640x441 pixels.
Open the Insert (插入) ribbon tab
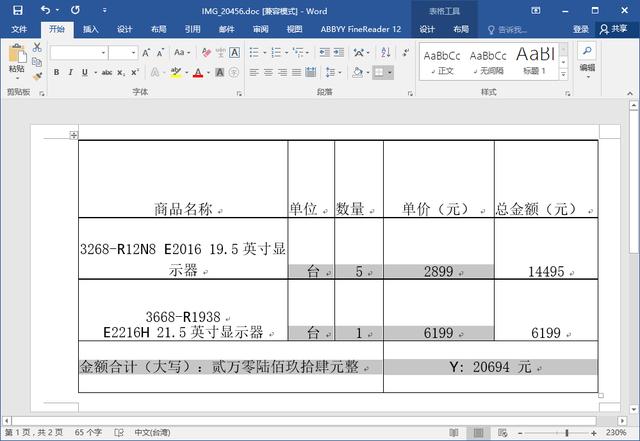tap(91, 30)
